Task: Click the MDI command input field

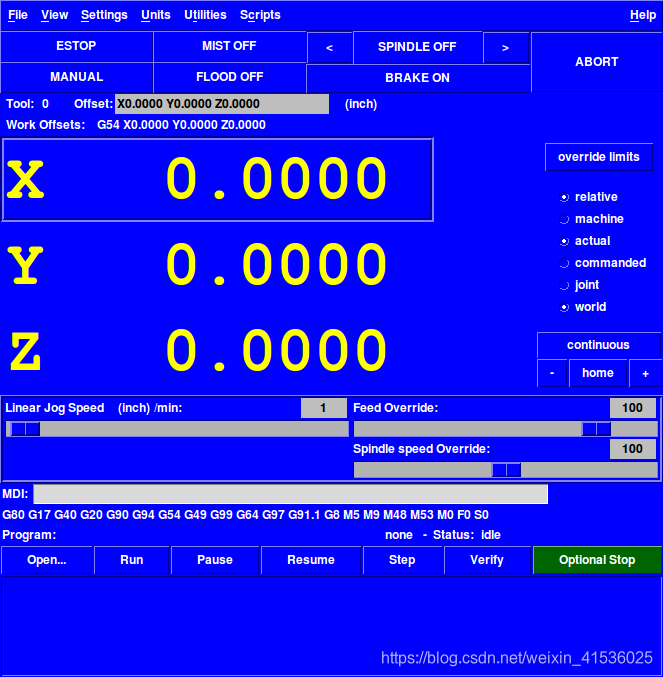Action: 290,494
